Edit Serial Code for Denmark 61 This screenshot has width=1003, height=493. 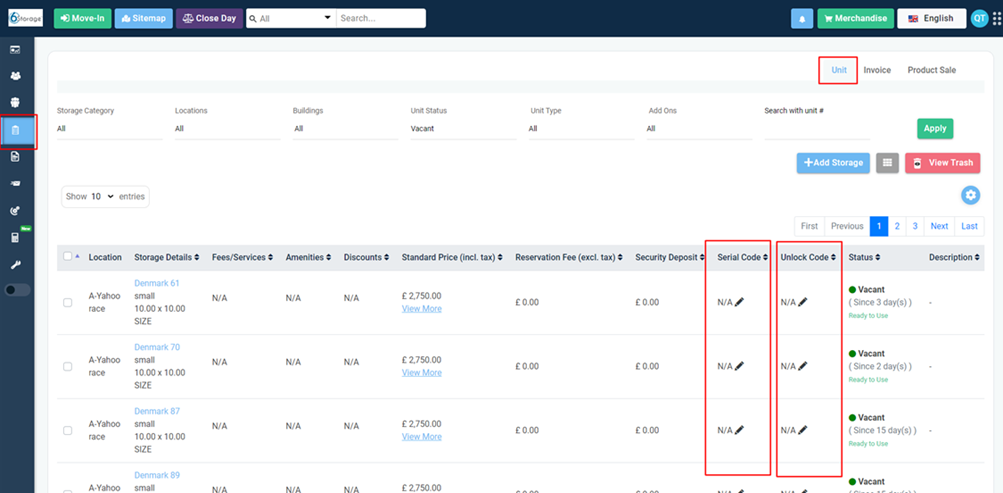point(739,302)
